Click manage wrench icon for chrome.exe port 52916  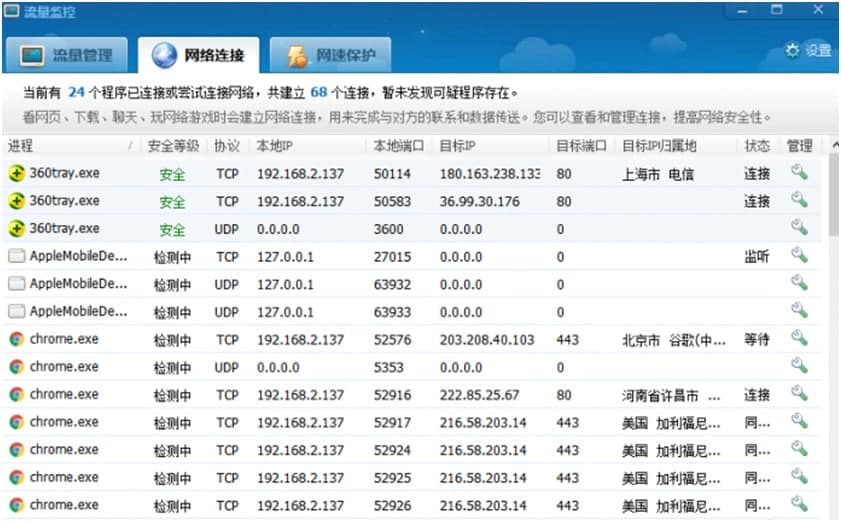[x=799, y=394]
